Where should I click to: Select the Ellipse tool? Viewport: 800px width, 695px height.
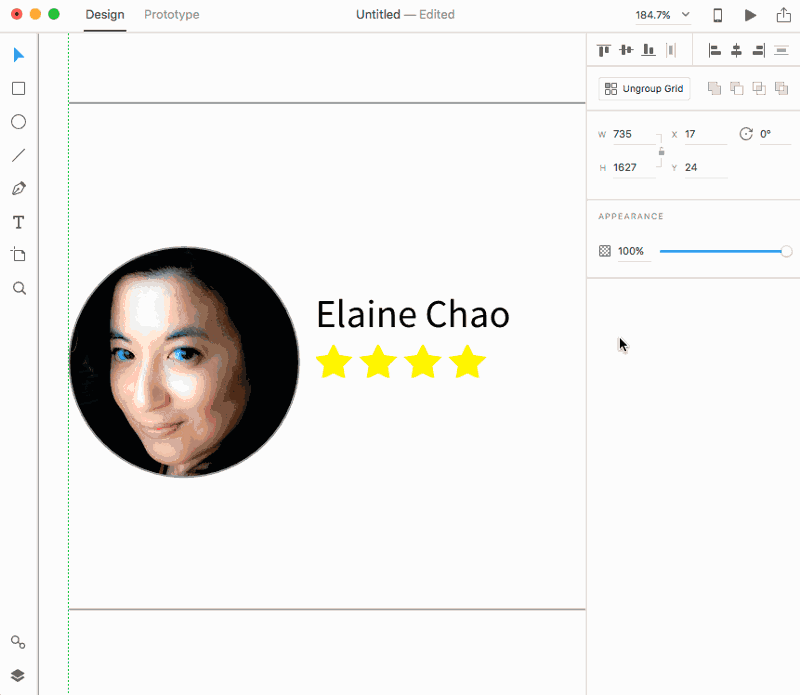point(18,122)
